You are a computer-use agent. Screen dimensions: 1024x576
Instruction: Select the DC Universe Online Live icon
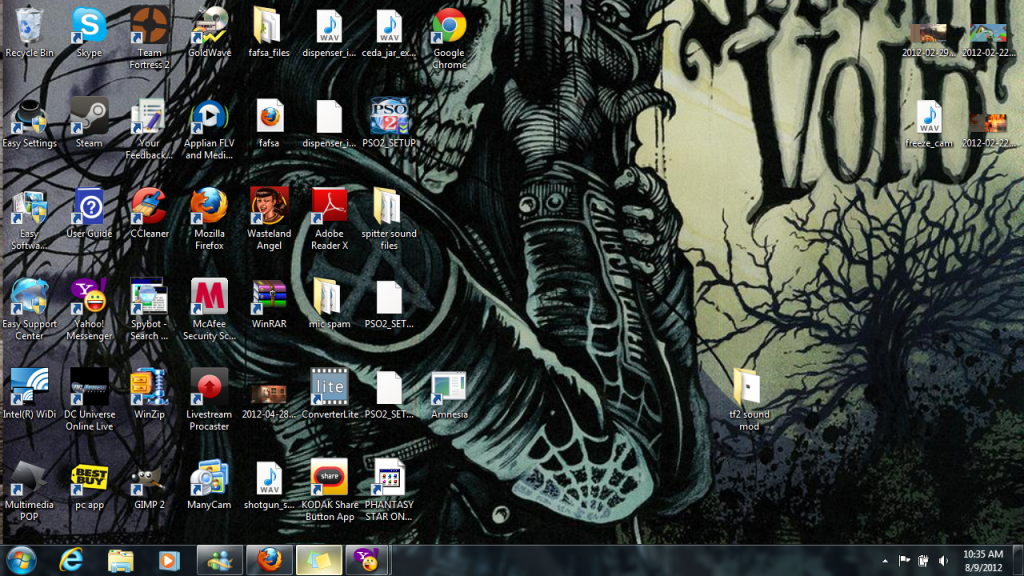tap(89, 399)
